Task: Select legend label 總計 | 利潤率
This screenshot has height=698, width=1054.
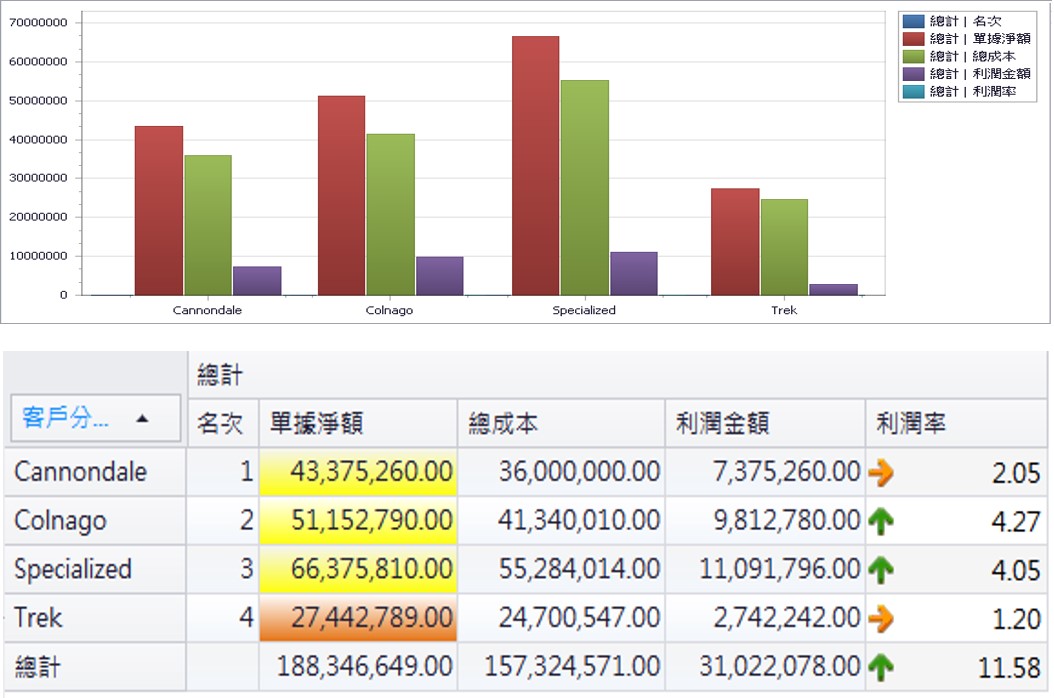Action: (973, 91)
